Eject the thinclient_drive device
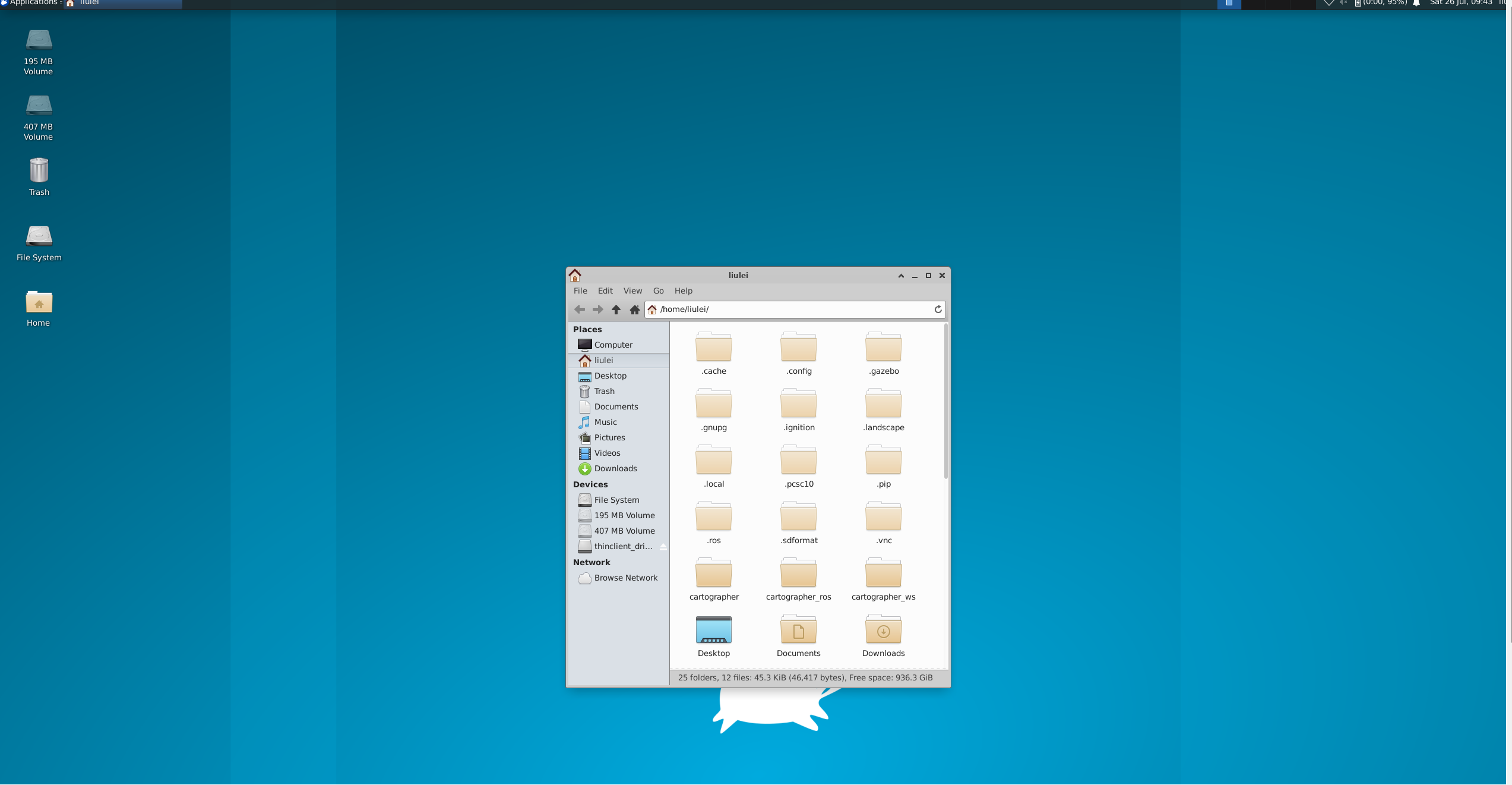1512x785 pixels. (663, 547)
